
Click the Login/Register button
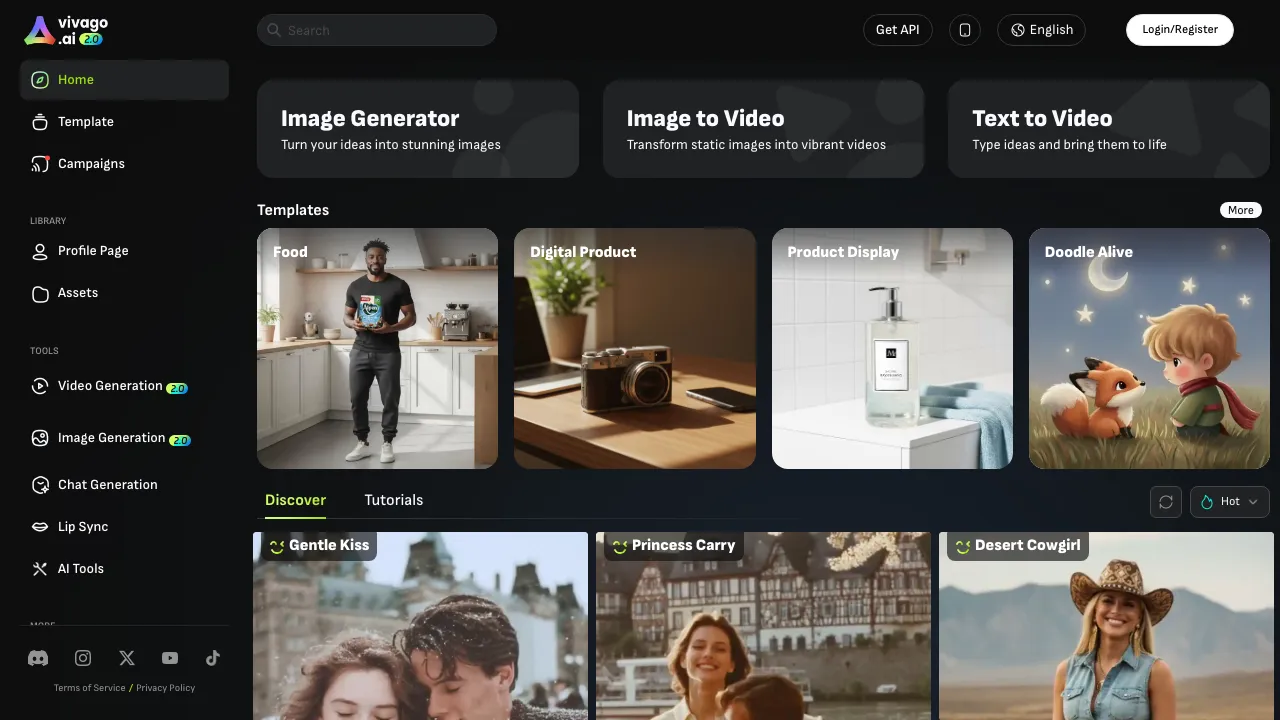click(1180, 30)
